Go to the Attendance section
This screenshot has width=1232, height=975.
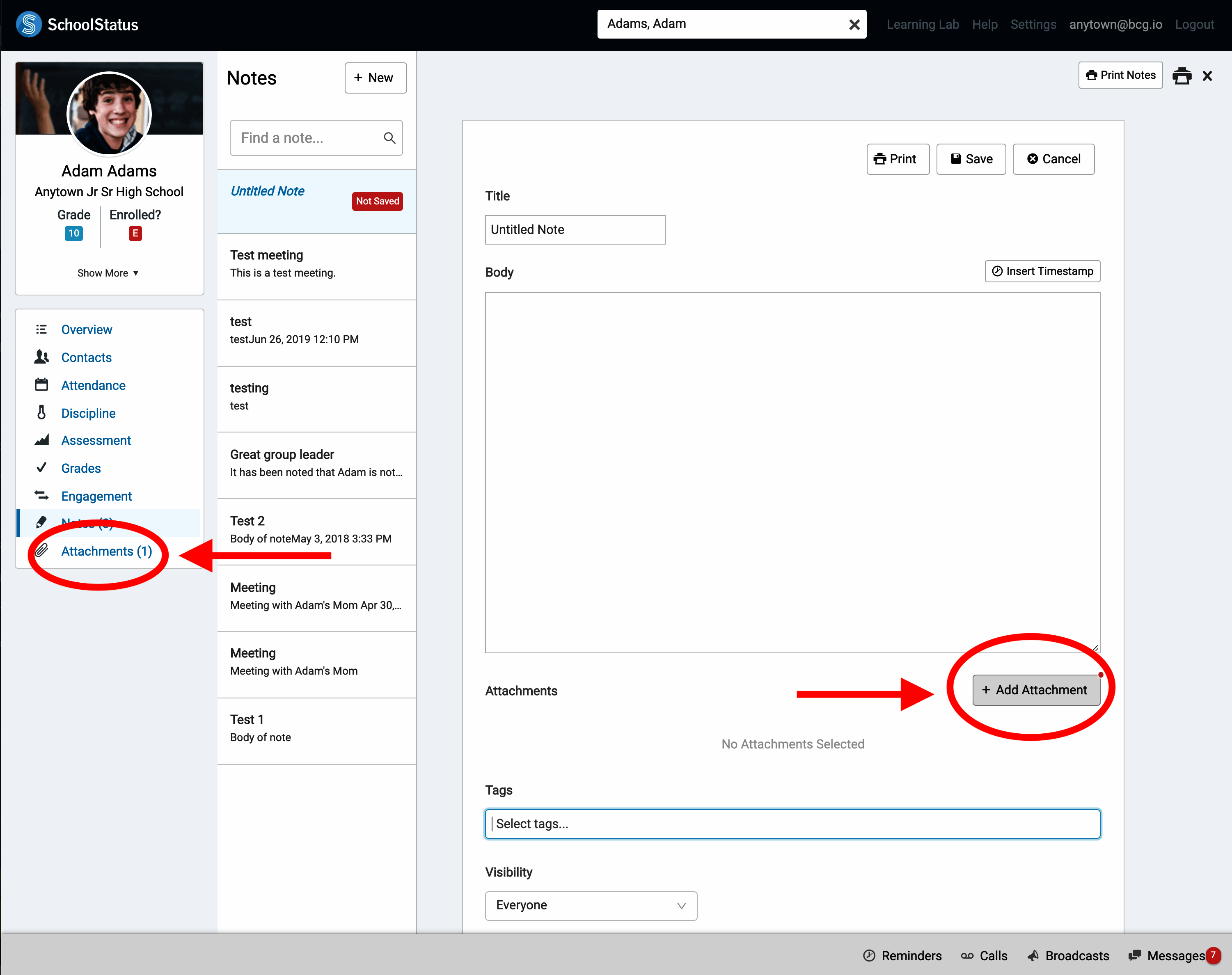tap(93, 385)
